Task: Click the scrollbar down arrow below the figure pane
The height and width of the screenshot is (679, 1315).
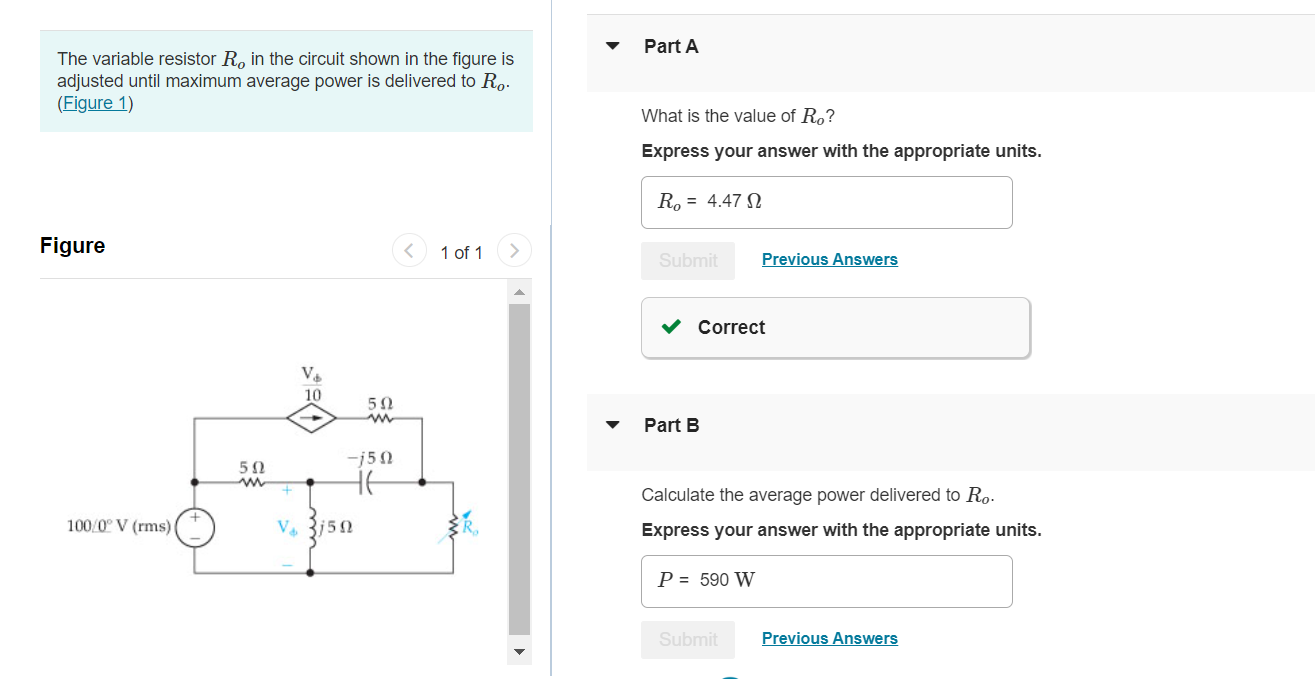Action: tap(519, 651)
